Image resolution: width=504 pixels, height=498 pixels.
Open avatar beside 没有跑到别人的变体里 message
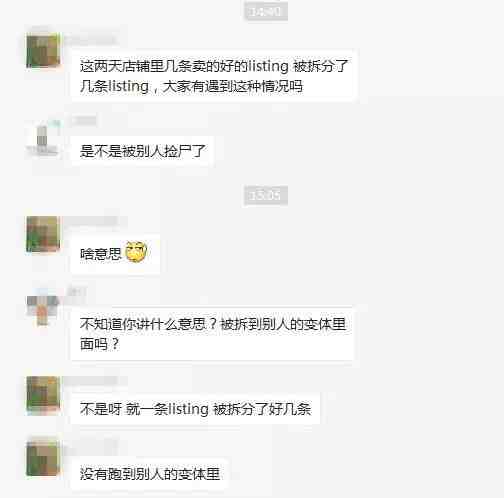pyautogui.click(x=43, y=459)
